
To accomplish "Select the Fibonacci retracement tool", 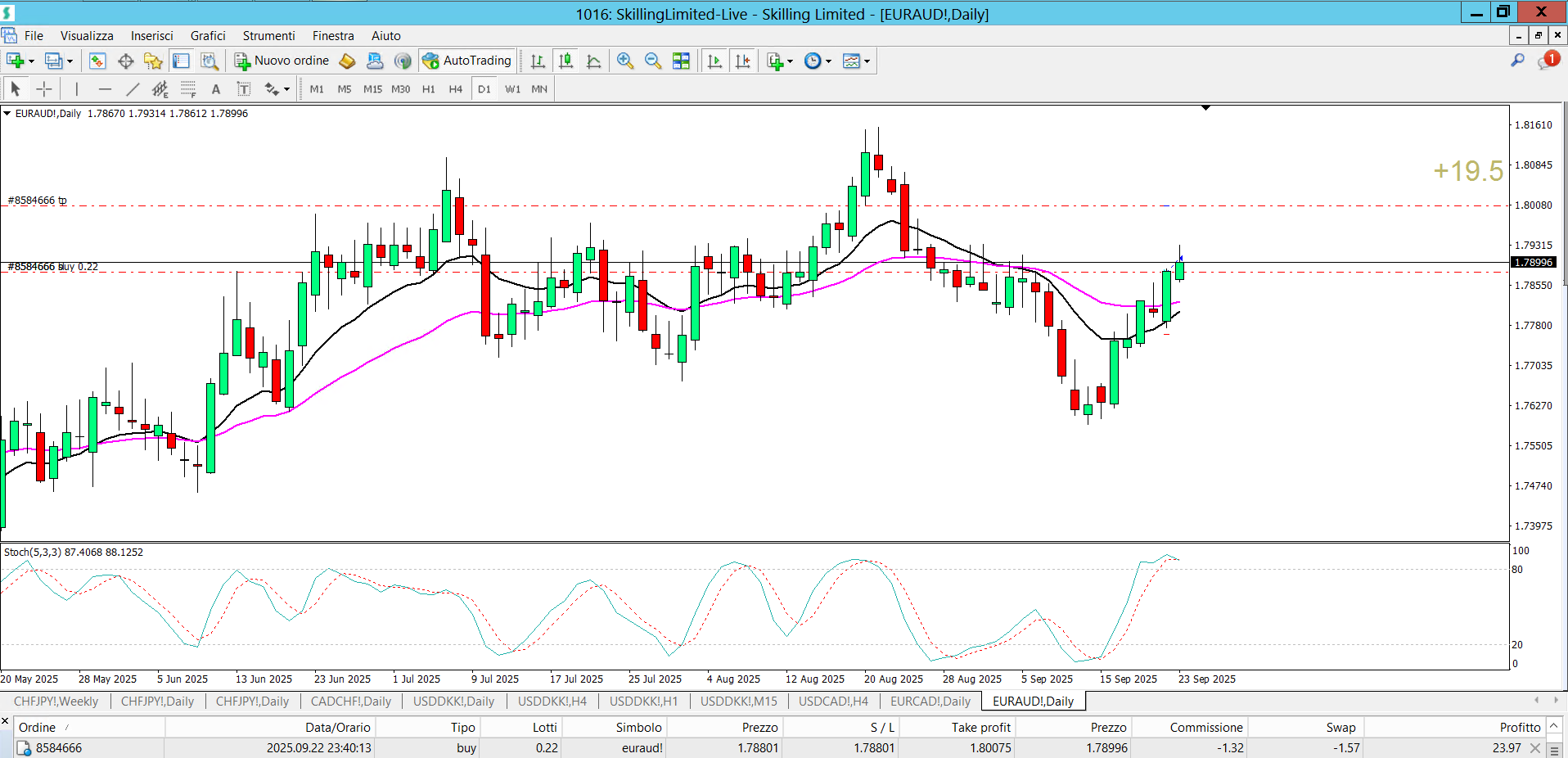I will (x=188, y=89).
